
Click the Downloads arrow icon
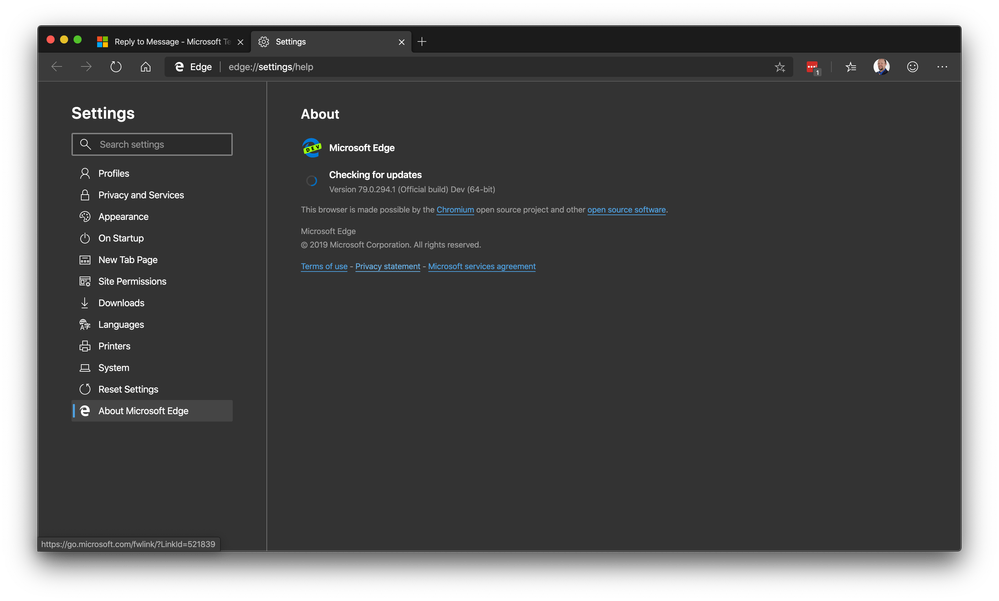point(85,303)
